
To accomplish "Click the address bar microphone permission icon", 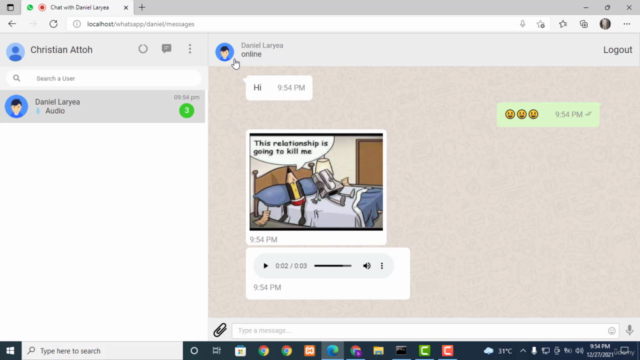I will (x=522, y=24).
